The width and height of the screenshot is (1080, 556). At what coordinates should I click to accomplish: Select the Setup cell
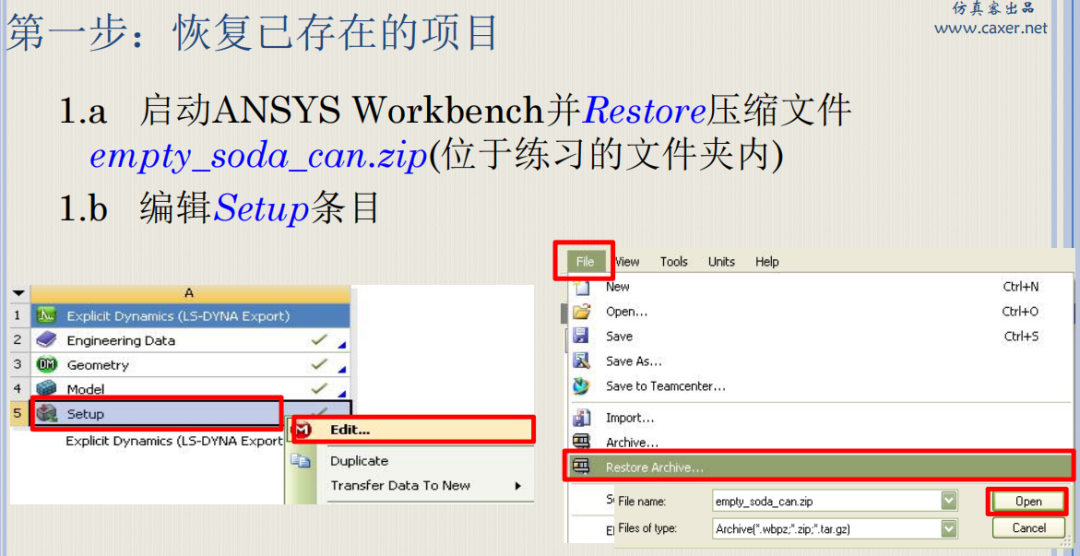point(157,413)
